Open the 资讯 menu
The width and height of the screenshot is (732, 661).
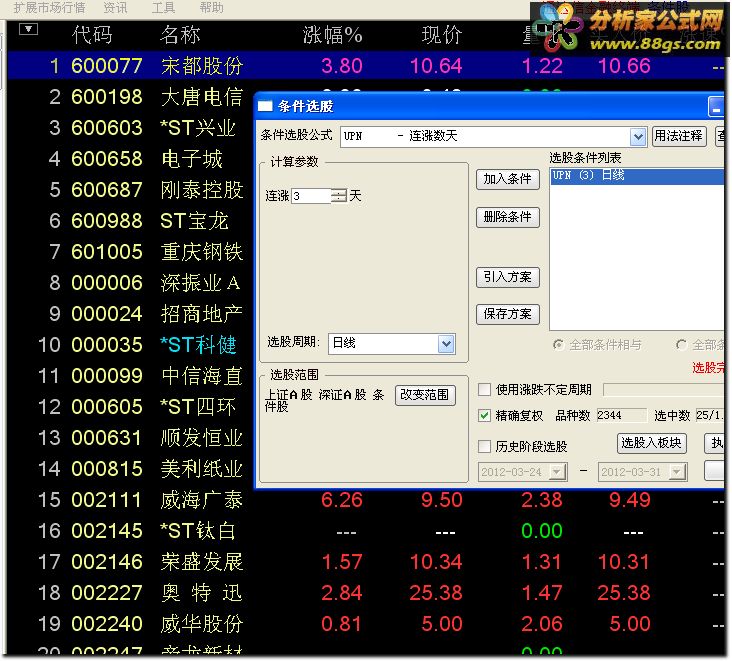(x=115, y=7)
